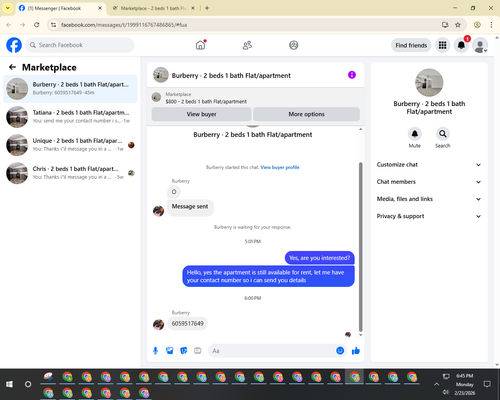Open the Home feed icon
The width and height of the screenshot is (500, 400).
pyautogui.click(x=200, y=45)
